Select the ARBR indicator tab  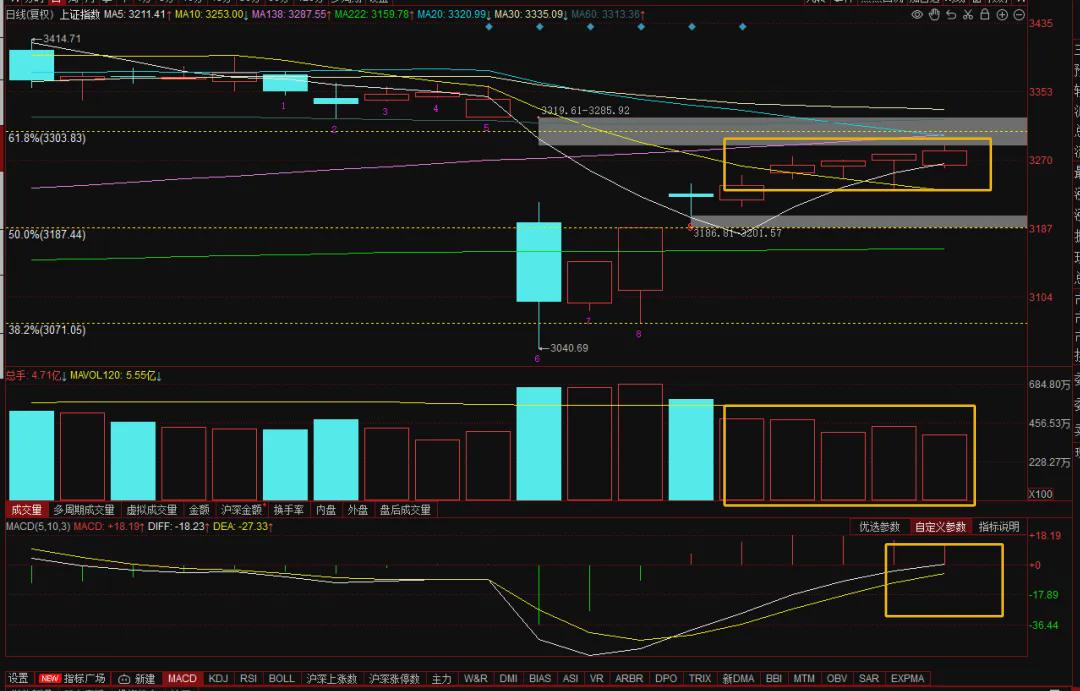point(629,679)
